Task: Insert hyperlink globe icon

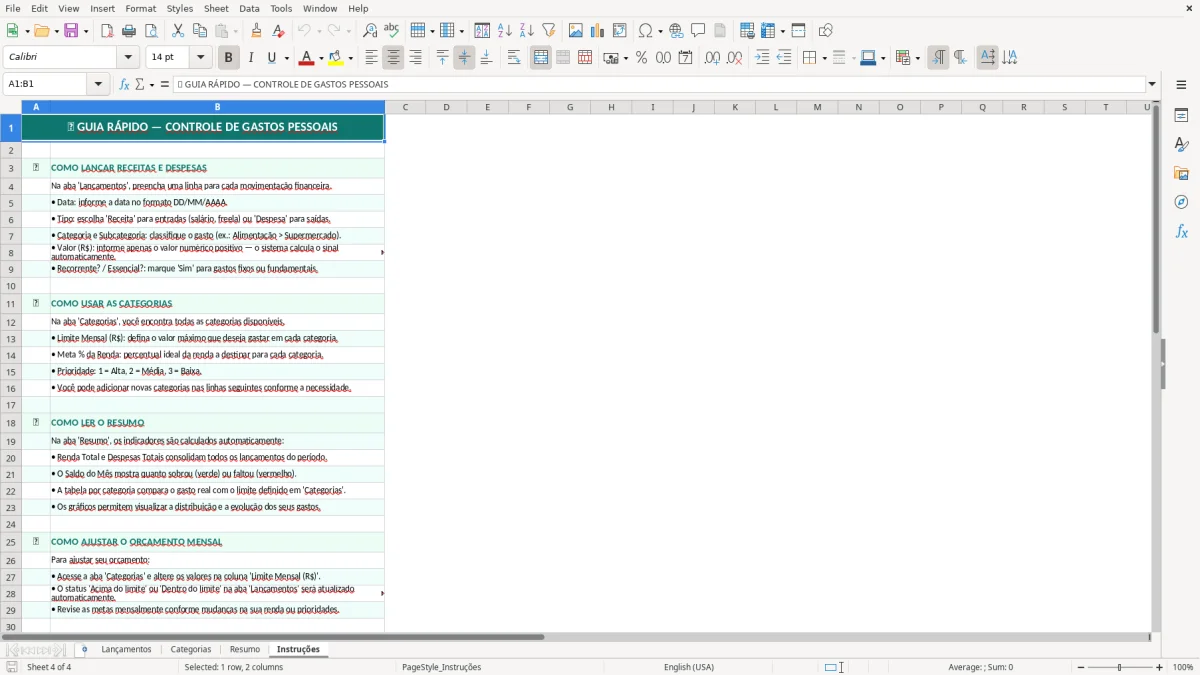Action: click(x=676, y=31)
